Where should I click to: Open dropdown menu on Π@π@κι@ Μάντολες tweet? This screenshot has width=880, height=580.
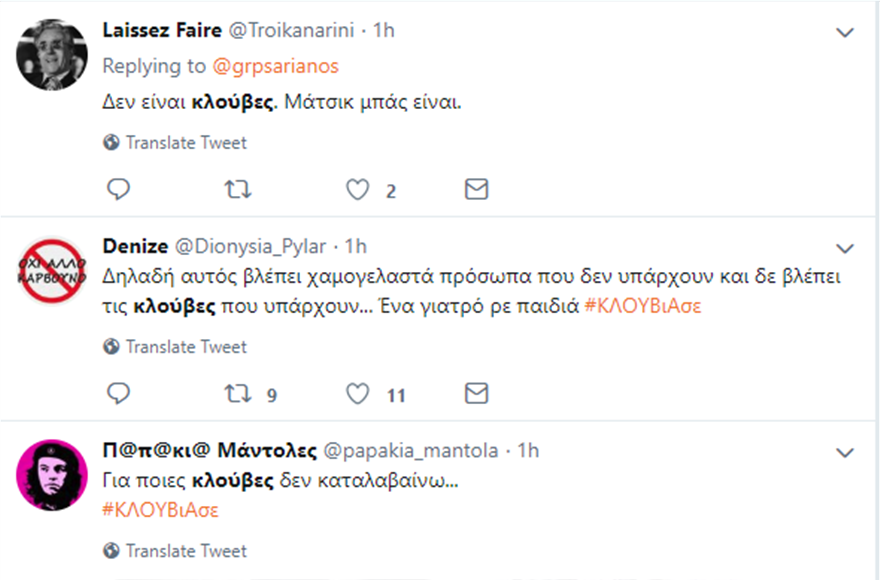(x=845, y=453)
